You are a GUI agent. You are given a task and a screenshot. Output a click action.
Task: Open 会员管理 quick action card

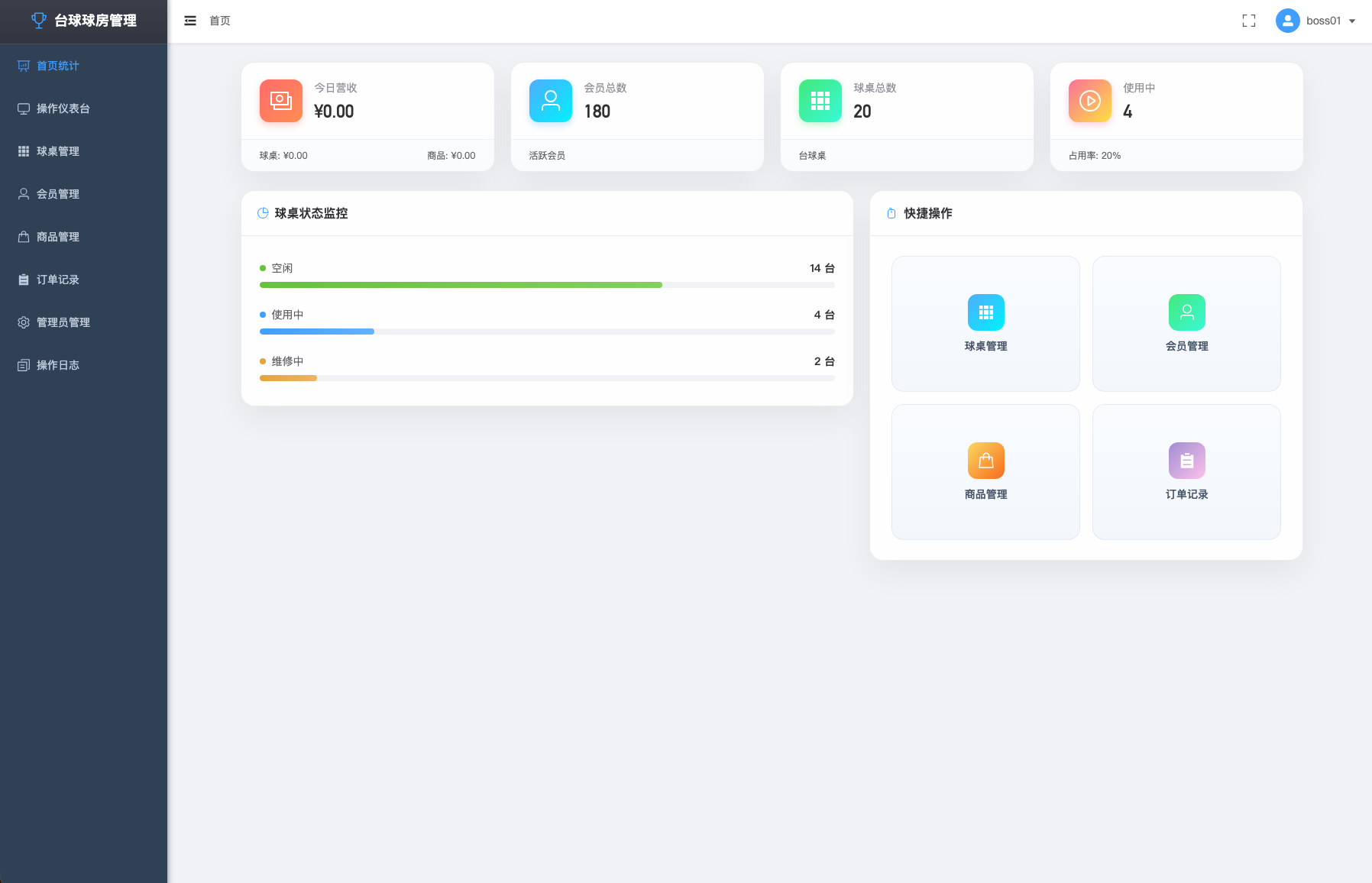point(1186,324)
